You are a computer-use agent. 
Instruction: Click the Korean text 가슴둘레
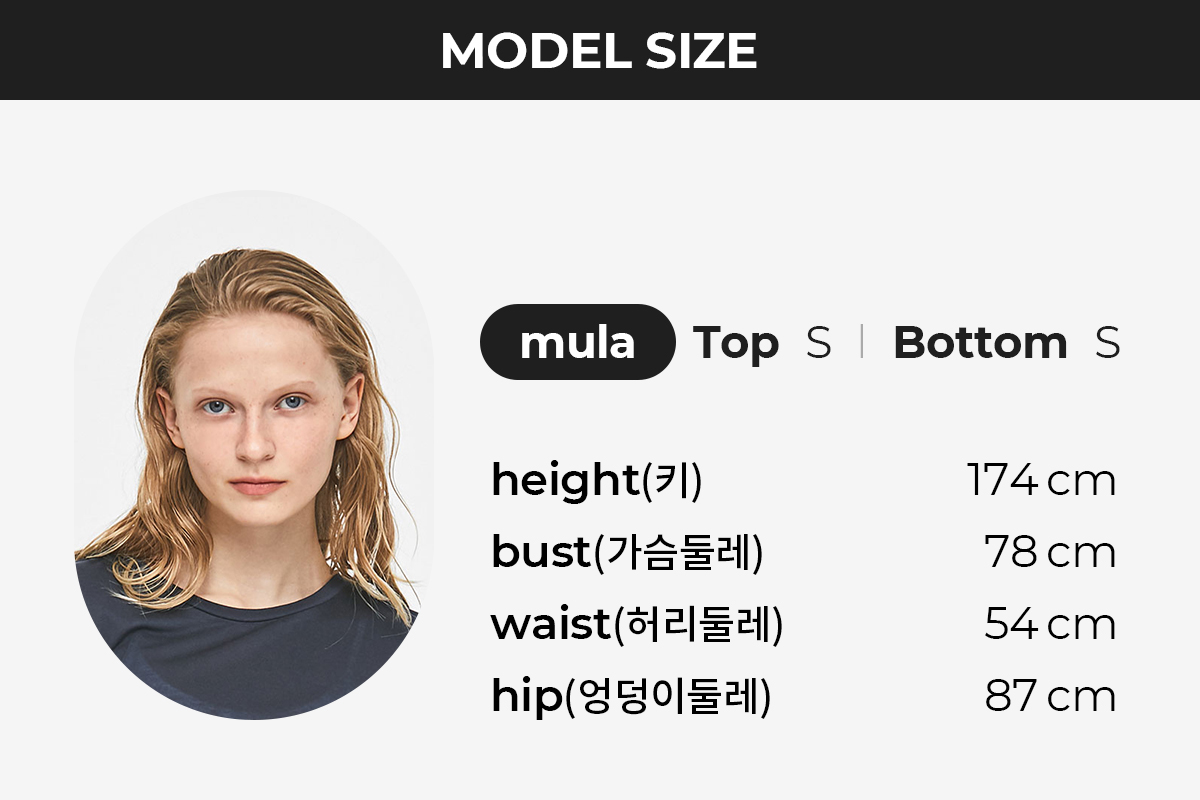pos(678,554)
